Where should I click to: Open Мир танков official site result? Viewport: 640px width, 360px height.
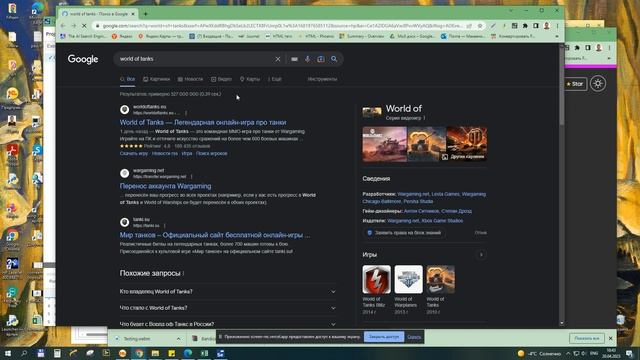pos(215,235)
